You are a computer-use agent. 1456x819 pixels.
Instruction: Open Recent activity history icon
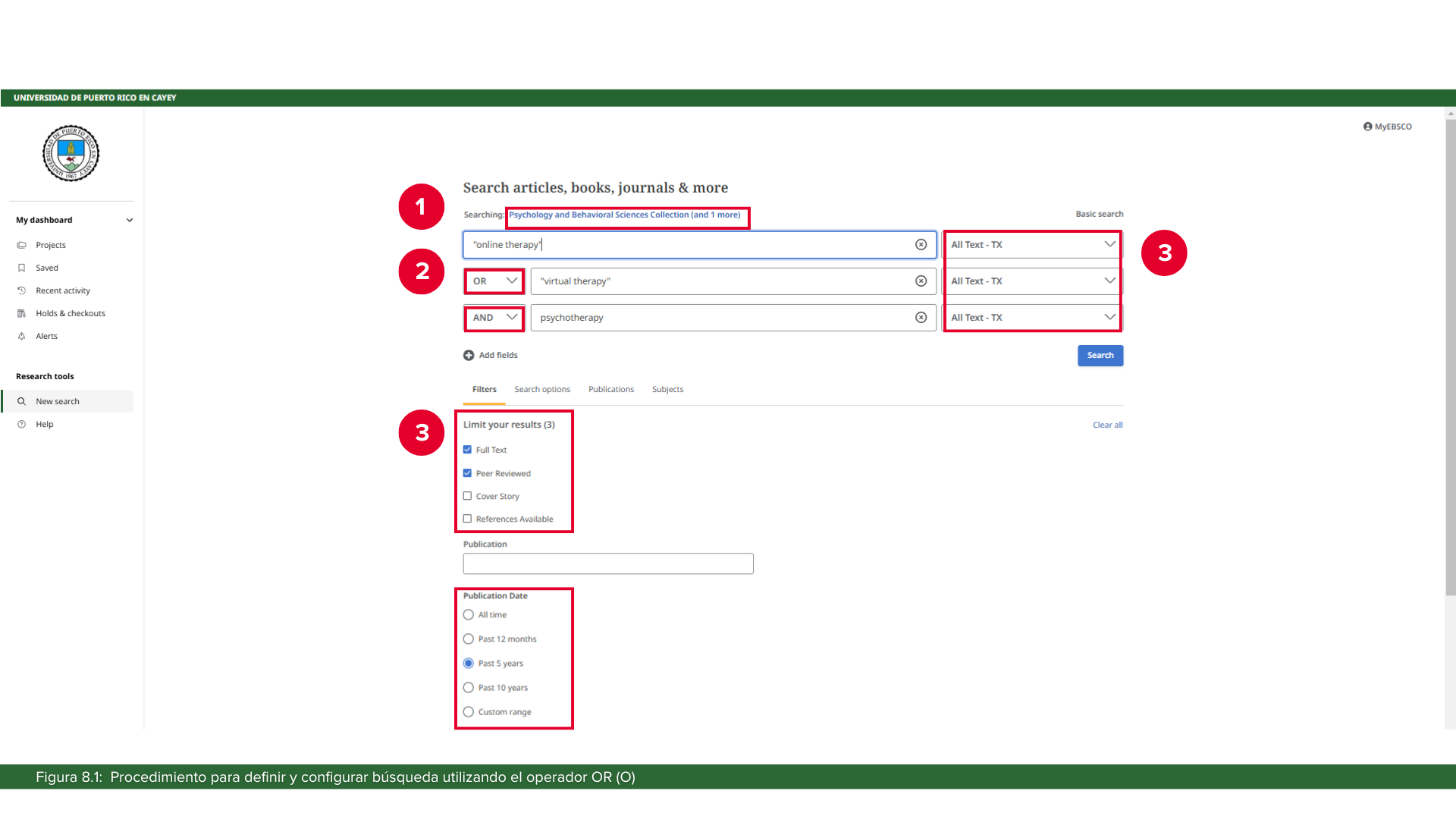point(22,290)
